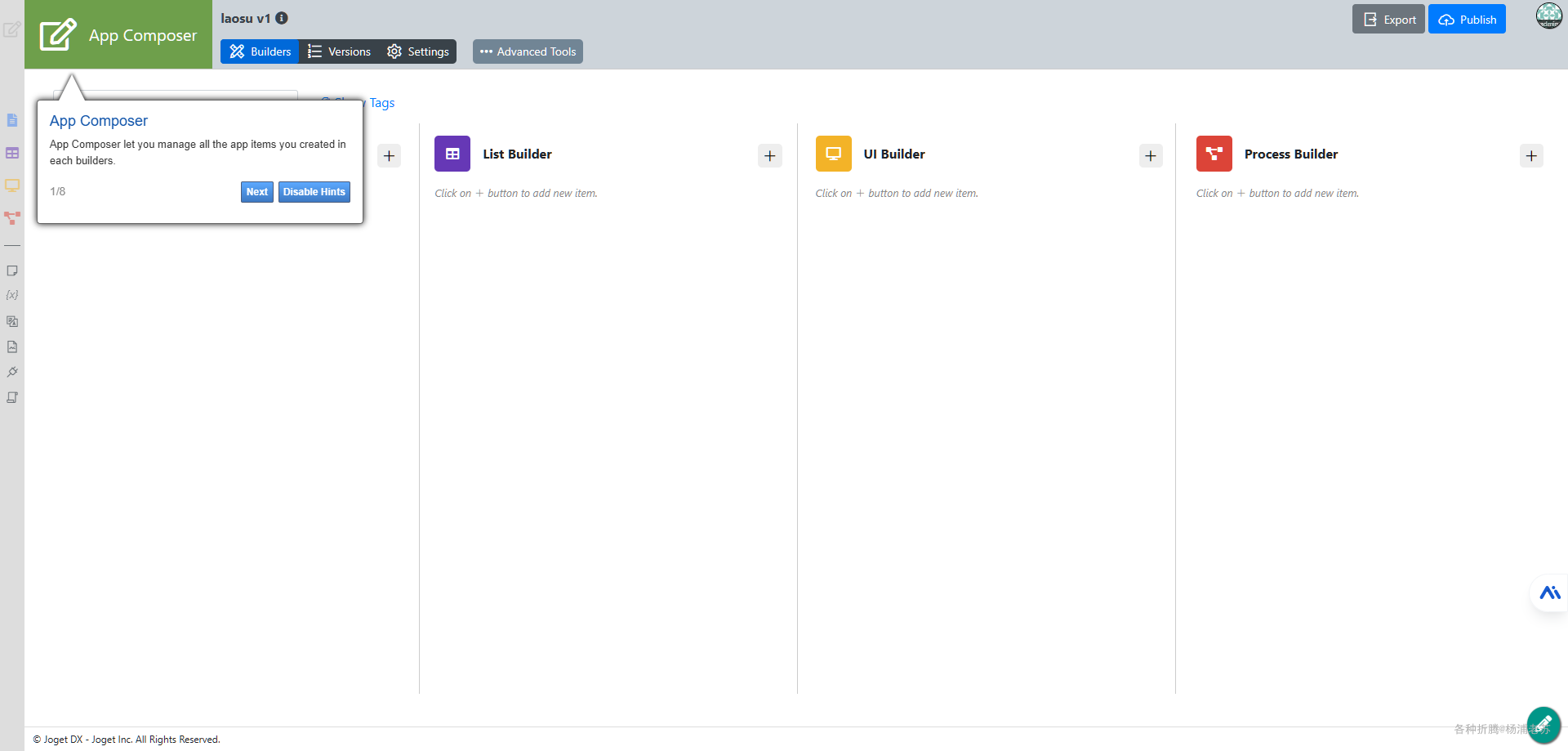Click the List Builder heading

tap(517, 154)
